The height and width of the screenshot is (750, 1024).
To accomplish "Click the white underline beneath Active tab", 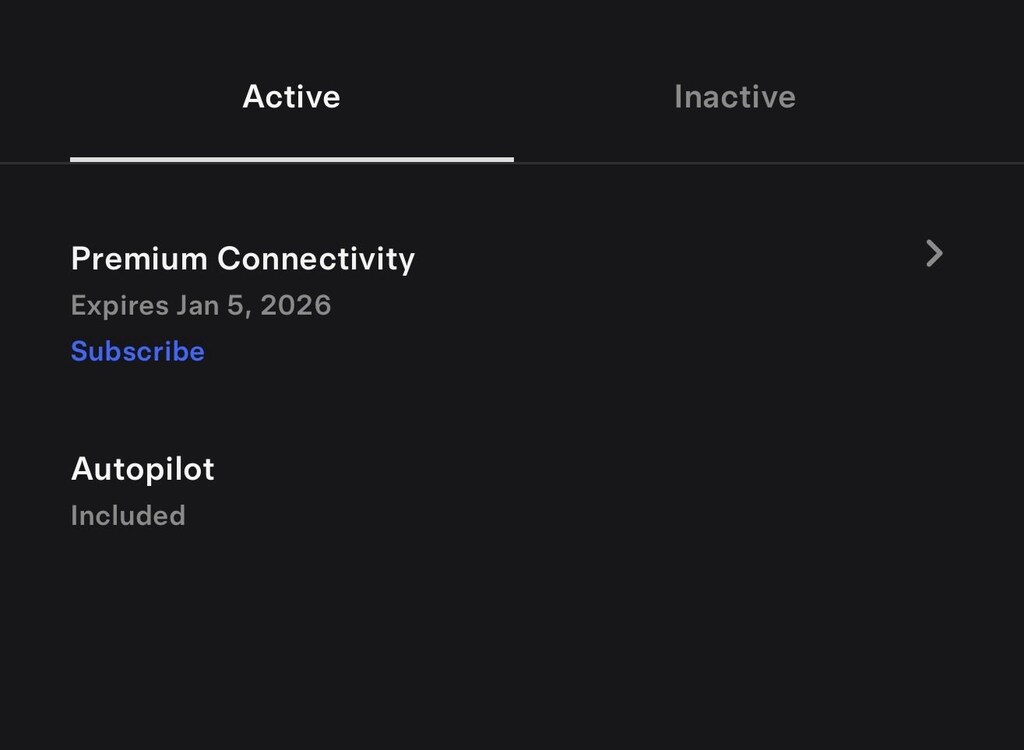I will point(291,159).
